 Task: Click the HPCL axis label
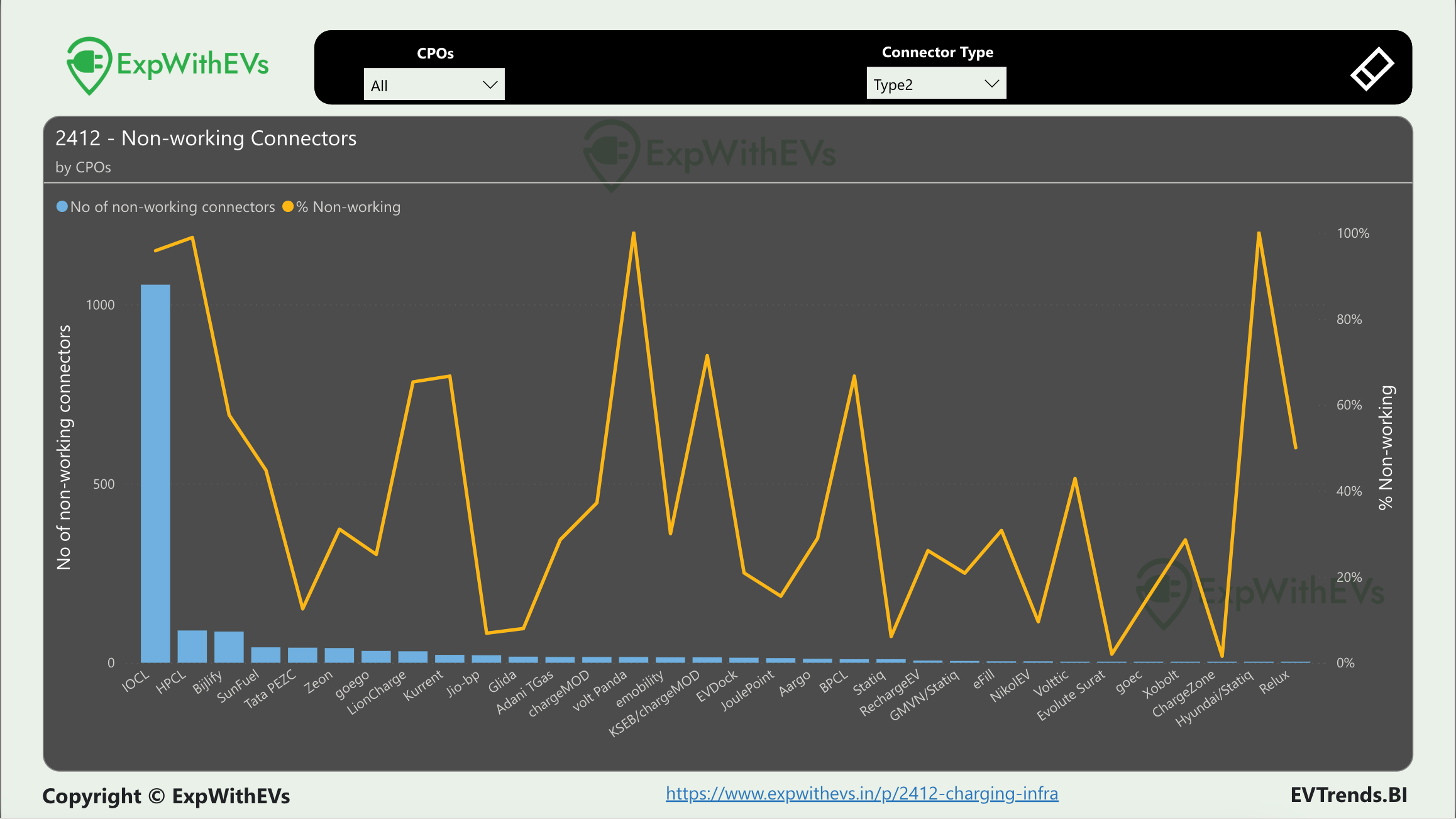pos(172,682)
